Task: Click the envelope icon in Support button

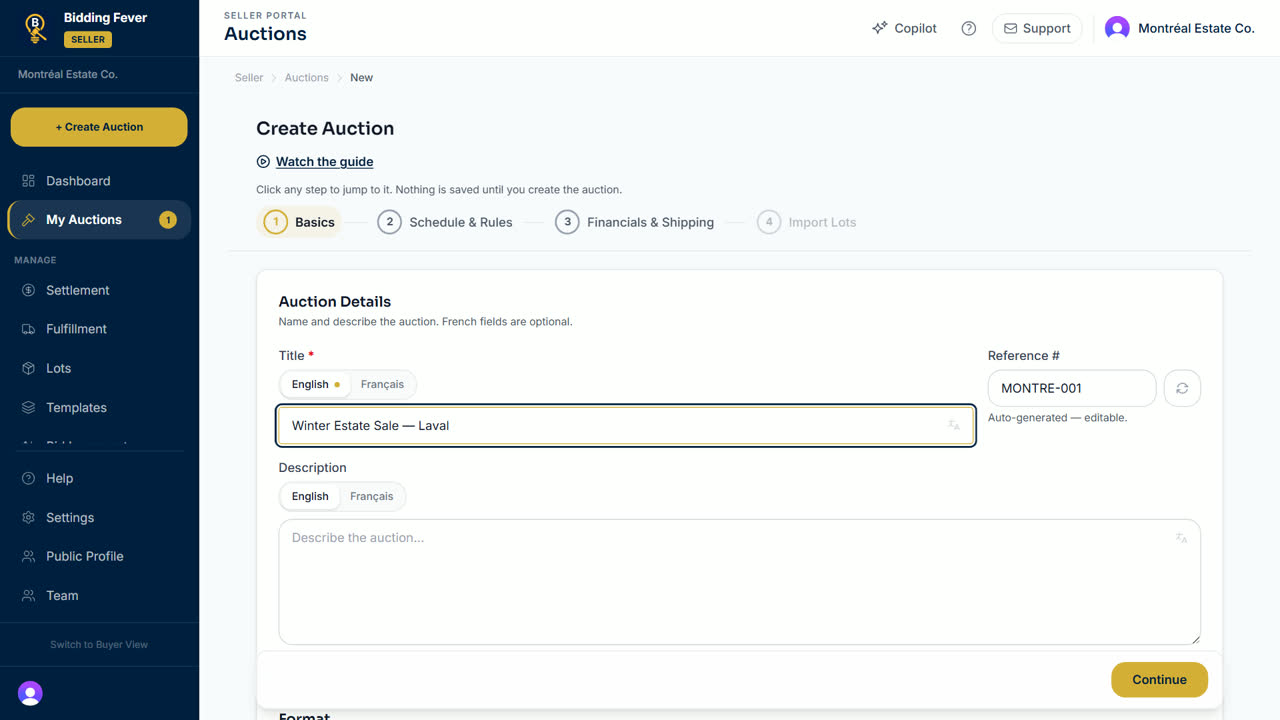Action: tap(1010, 28)
